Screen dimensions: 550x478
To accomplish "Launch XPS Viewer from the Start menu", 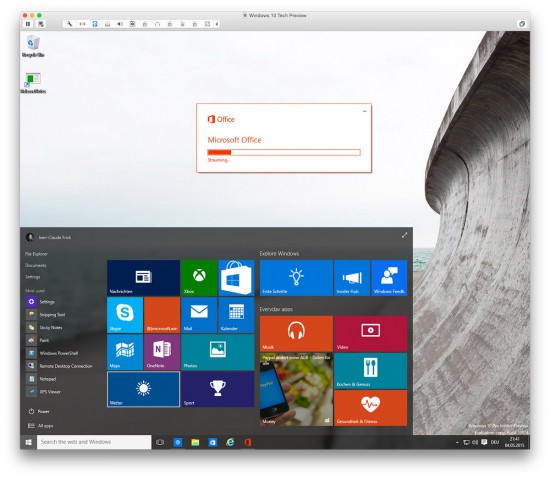I will coord(43,392).
